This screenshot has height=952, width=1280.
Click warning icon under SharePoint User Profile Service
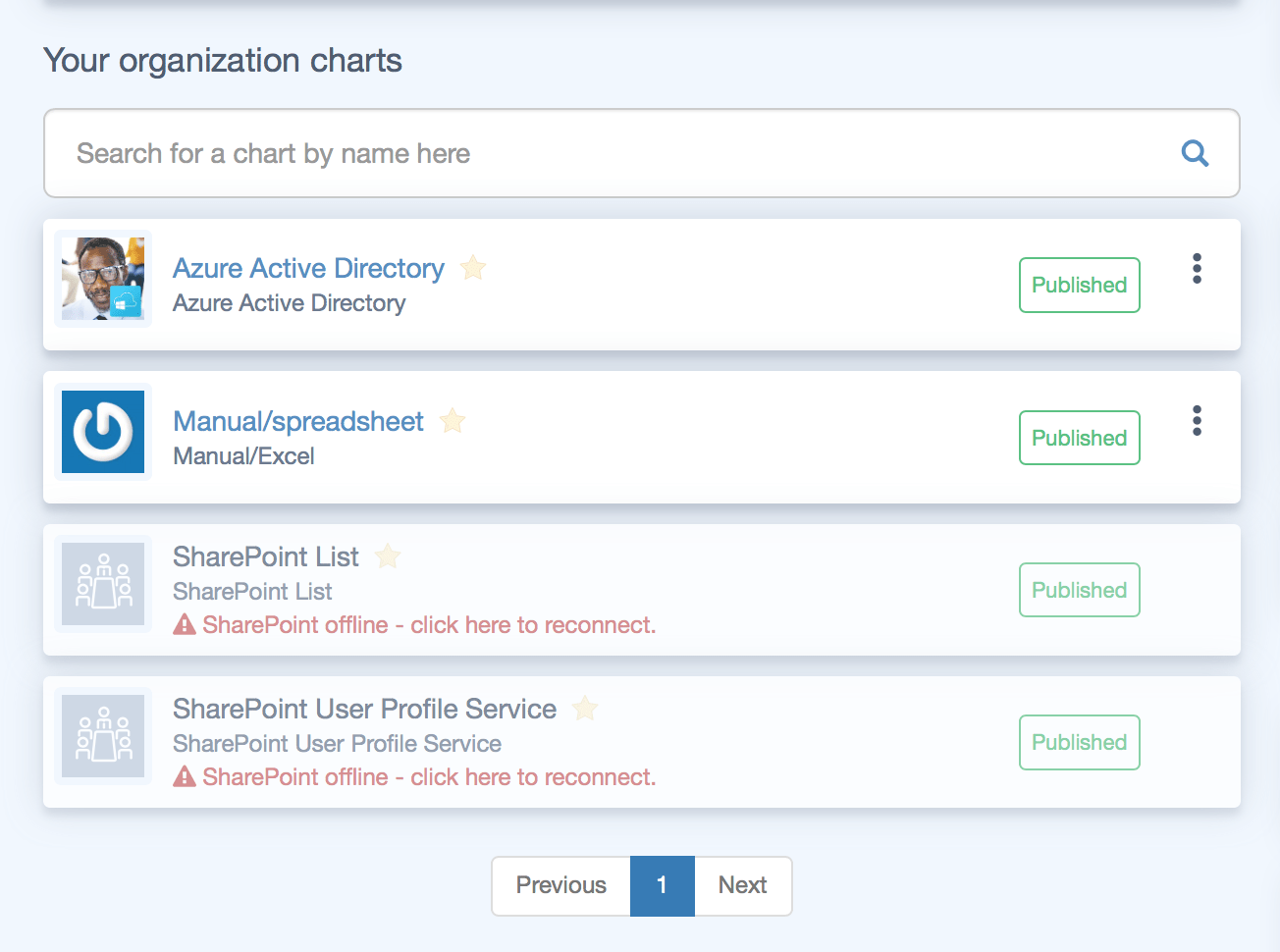[x=185, y=777]
